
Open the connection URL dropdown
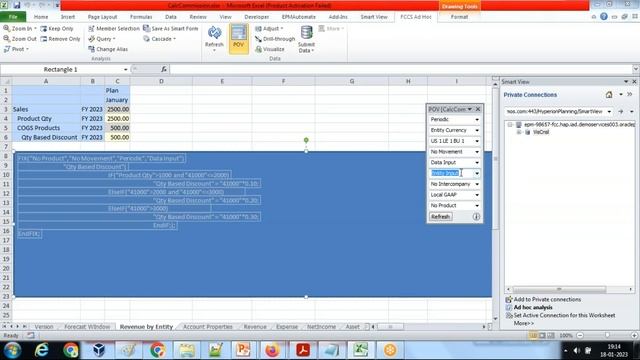tap(609, 111)
